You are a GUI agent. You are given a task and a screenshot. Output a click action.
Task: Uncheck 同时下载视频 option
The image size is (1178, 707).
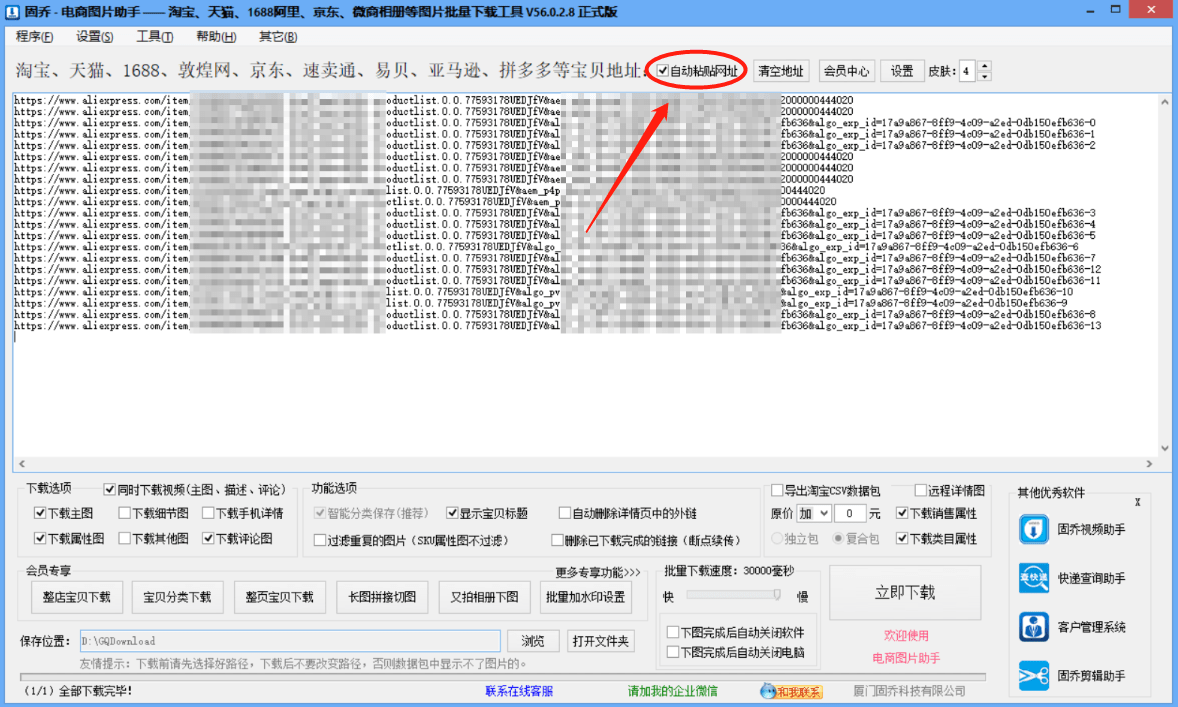[110, 490]
